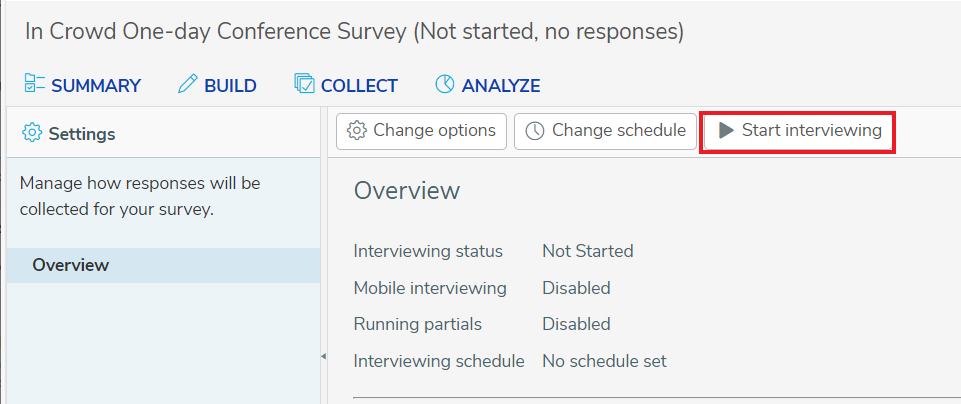Start interviewing via the button label
The image size is (961, 404).
(812, 131)
